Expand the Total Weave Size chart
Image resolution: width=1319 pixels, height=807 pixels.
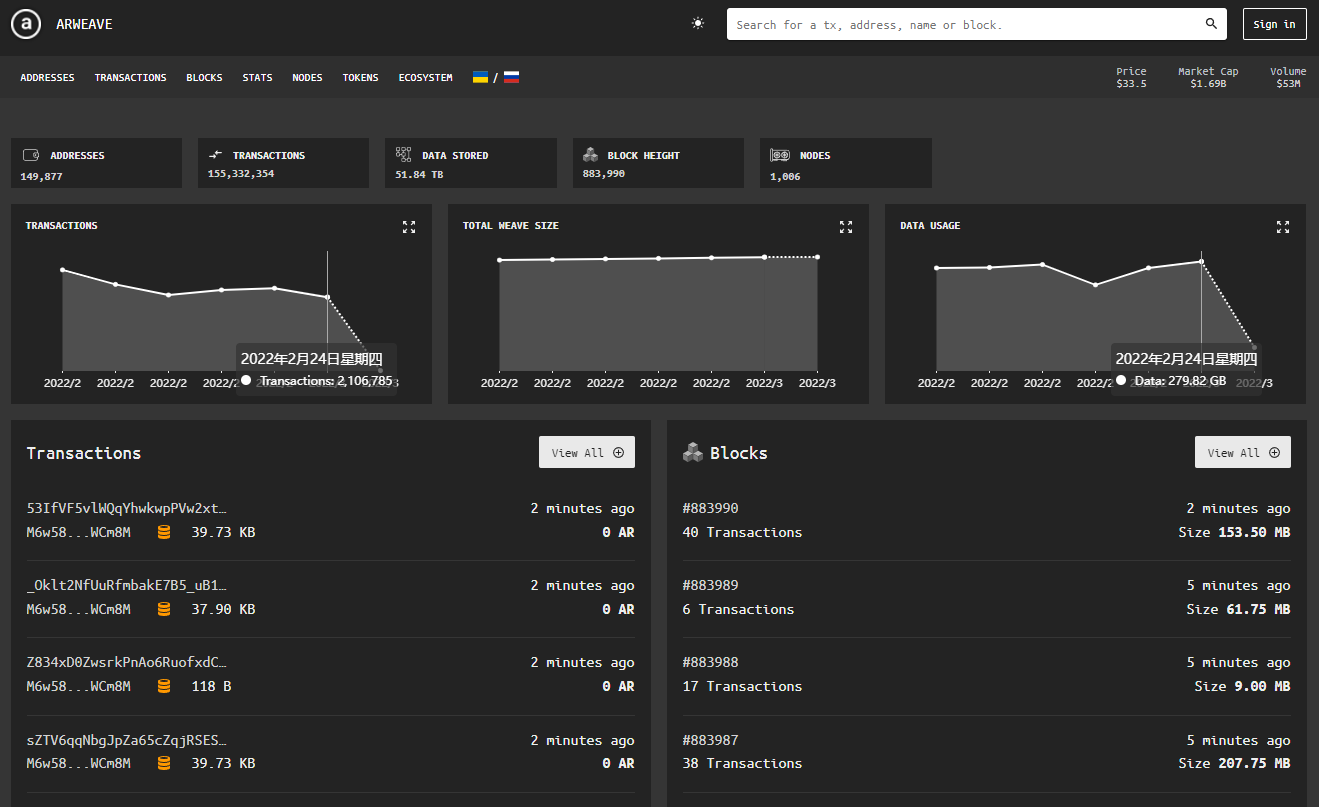[846, 227]
